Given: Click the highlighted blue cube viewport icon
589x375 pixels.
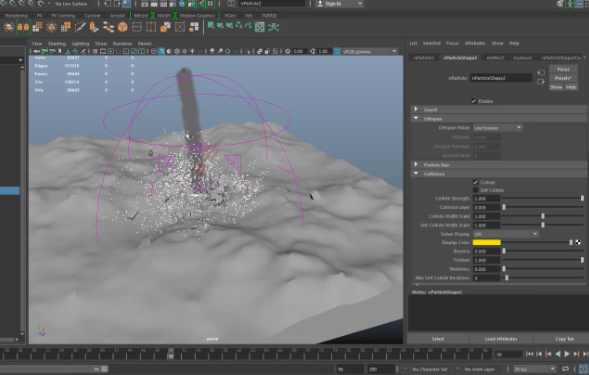Looking at the screenshot, I should [x=162, y=51].
